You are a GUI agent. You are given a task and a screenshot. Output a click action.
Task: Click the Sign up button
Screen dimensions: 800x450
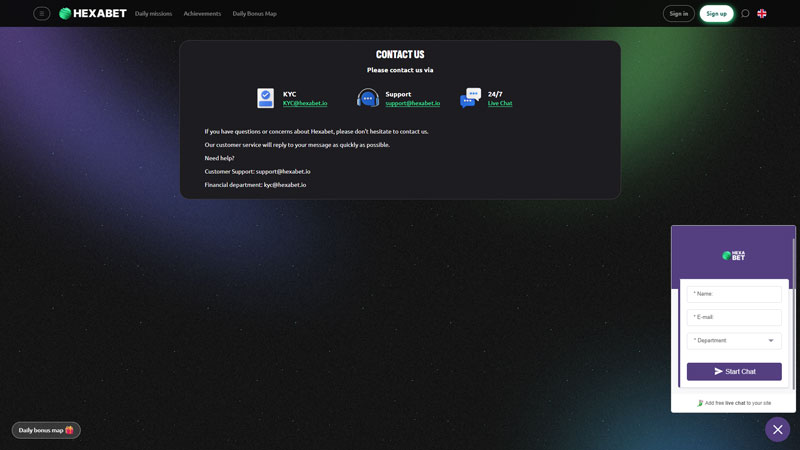pyautogui.click(x=716, y=14)
